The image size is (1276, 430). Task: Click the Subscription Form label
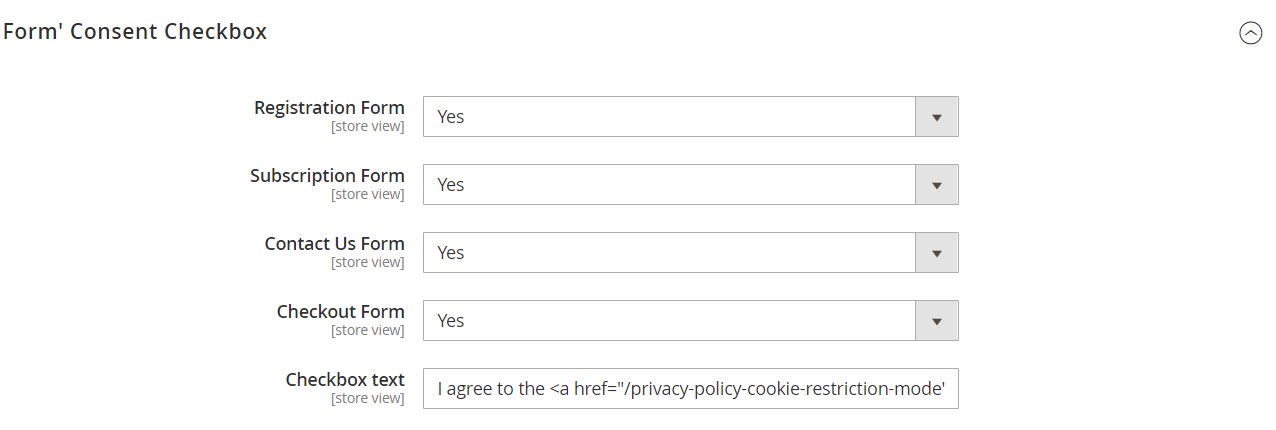pos(327,176)
